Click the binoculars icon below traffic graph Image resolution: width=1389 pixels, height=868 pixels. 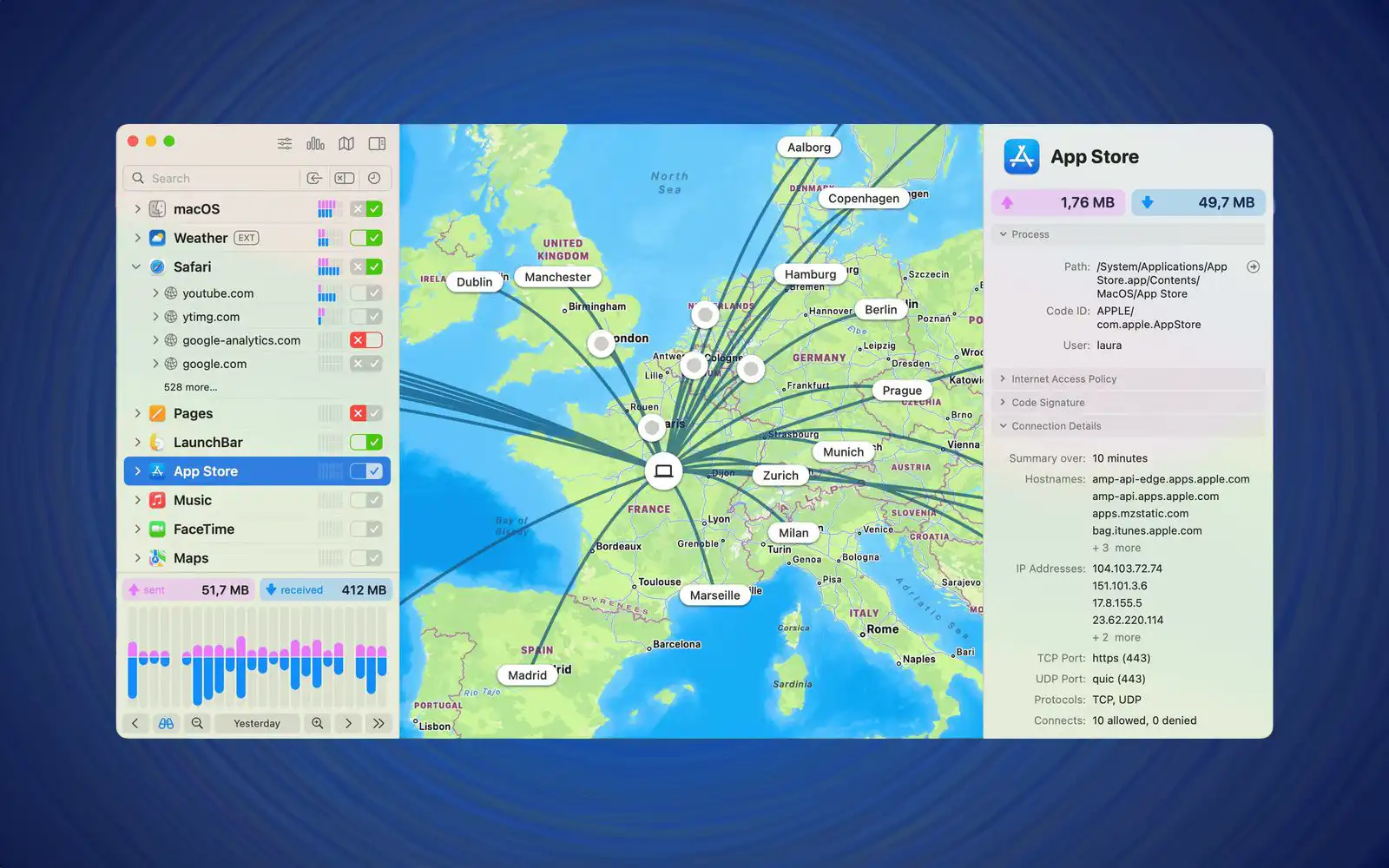pos(166,723)
